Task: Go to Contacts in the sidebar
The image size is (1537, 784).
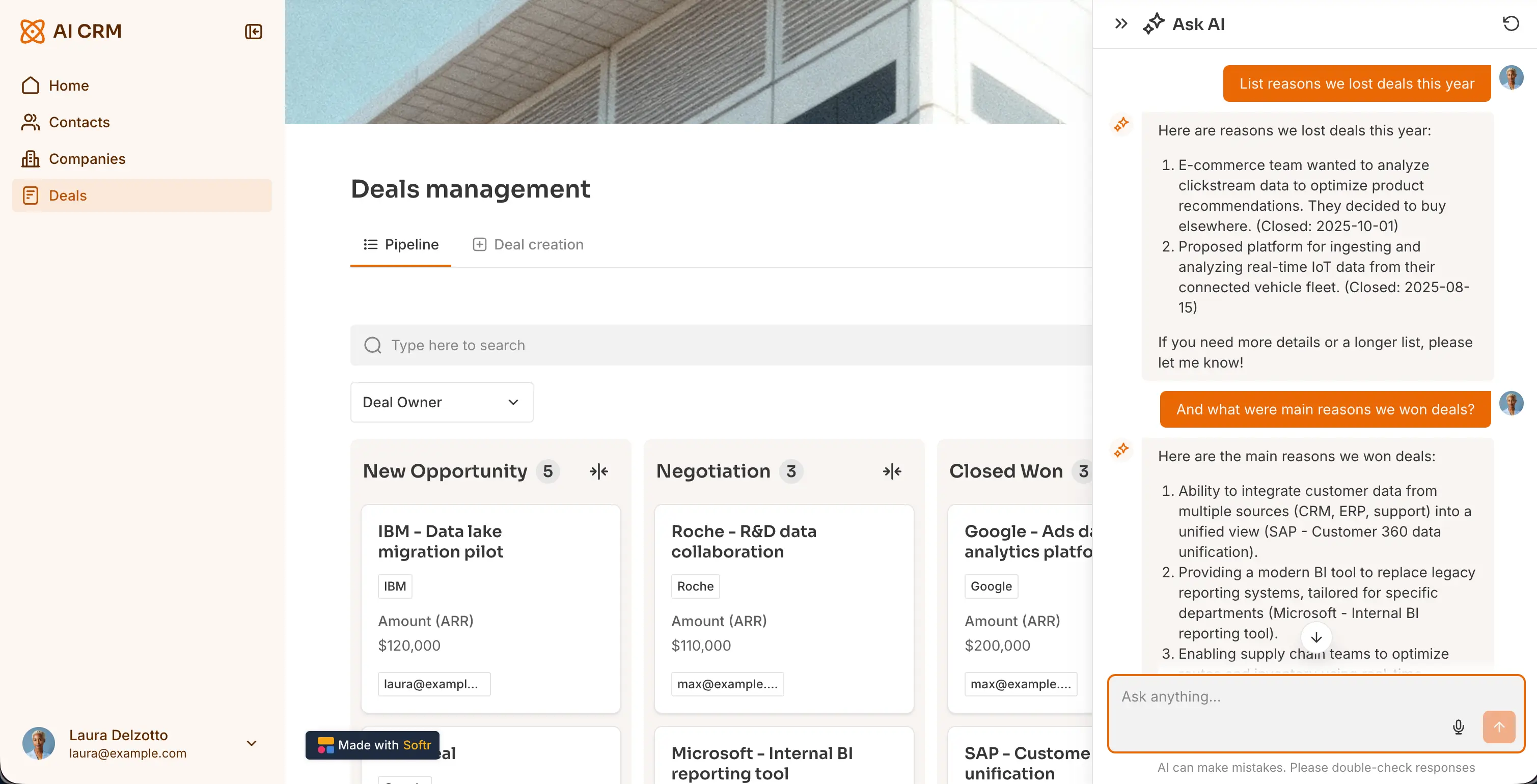Action: pos(79,122)
